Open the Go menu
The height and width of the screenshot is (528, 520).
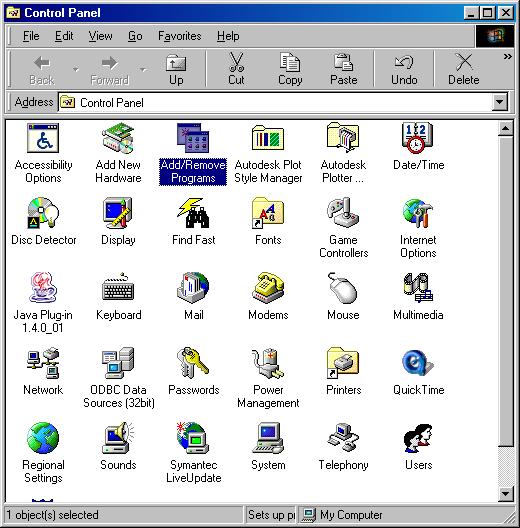135,36
